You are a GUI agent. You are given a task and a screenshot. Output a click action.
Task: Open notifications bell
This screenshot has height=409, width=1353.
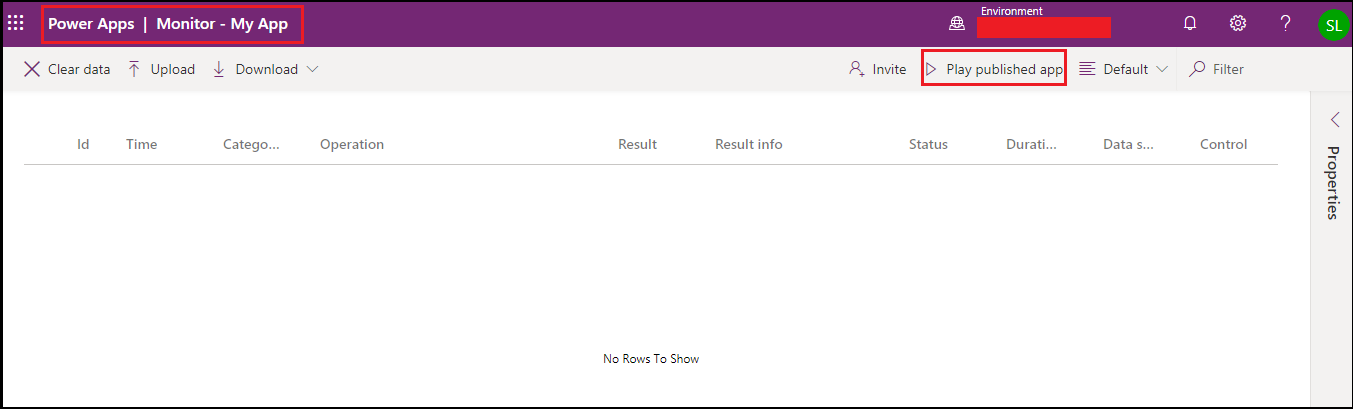(1190, 24)
